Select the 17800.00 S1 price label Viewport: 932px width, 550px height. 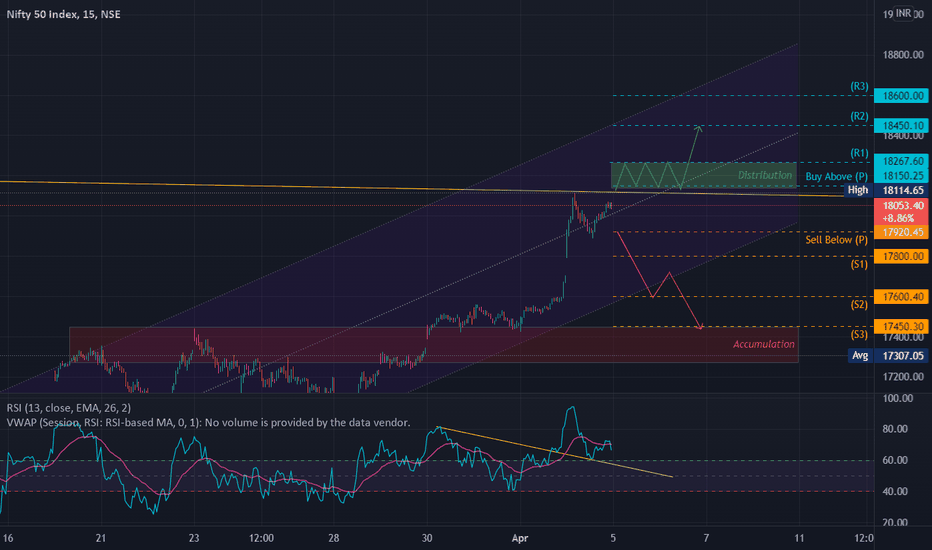coord(901,256)
